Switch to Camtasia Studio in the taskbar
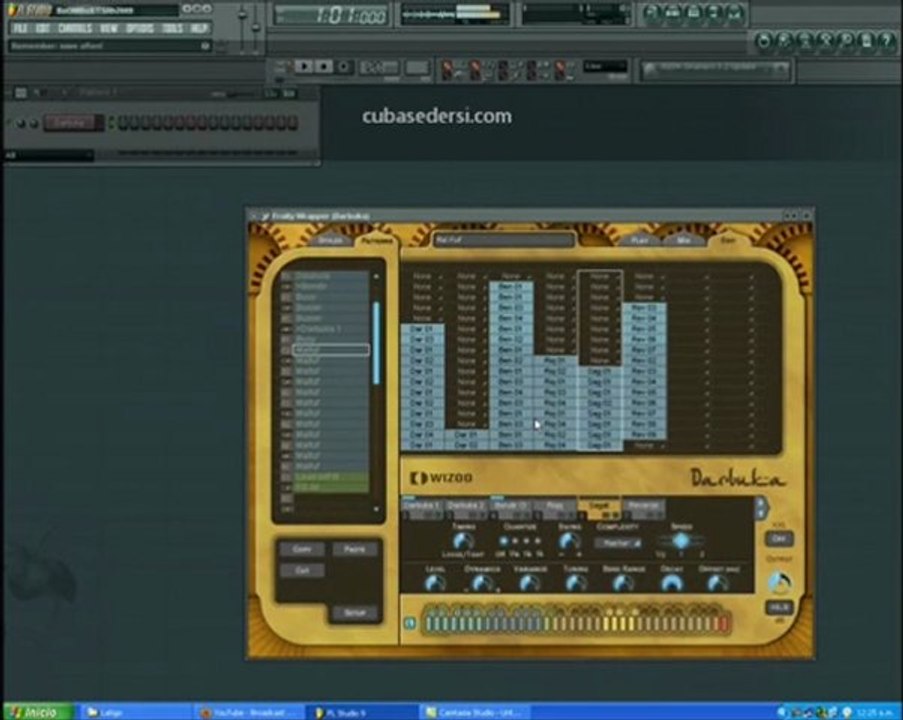Screen dimensions: 903x720 click(475, 713)
